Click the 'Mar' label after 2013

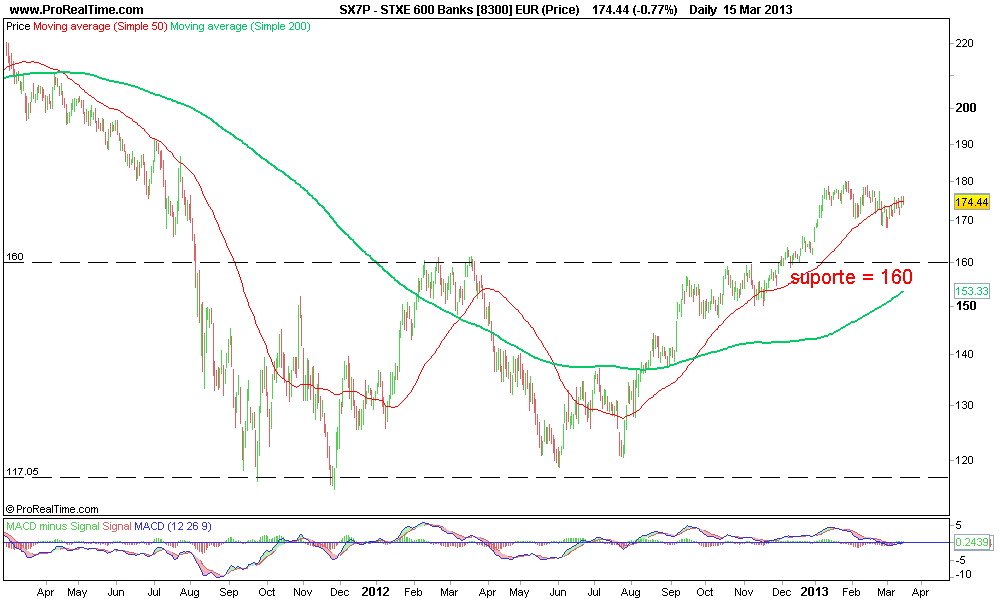pos(886,592)
